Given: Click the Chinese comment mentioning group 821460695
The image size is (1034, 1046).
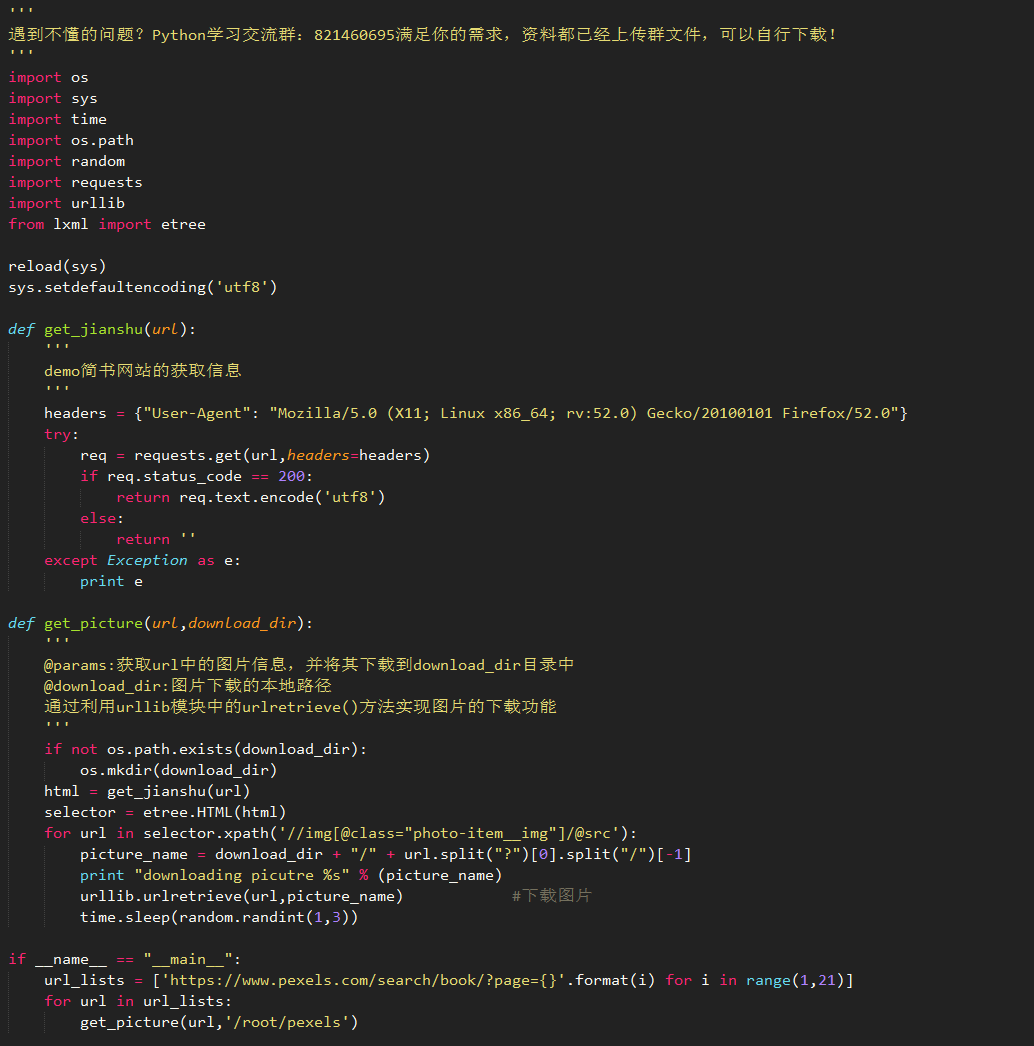Looking at the screenshot, I should tap(422, 35).
